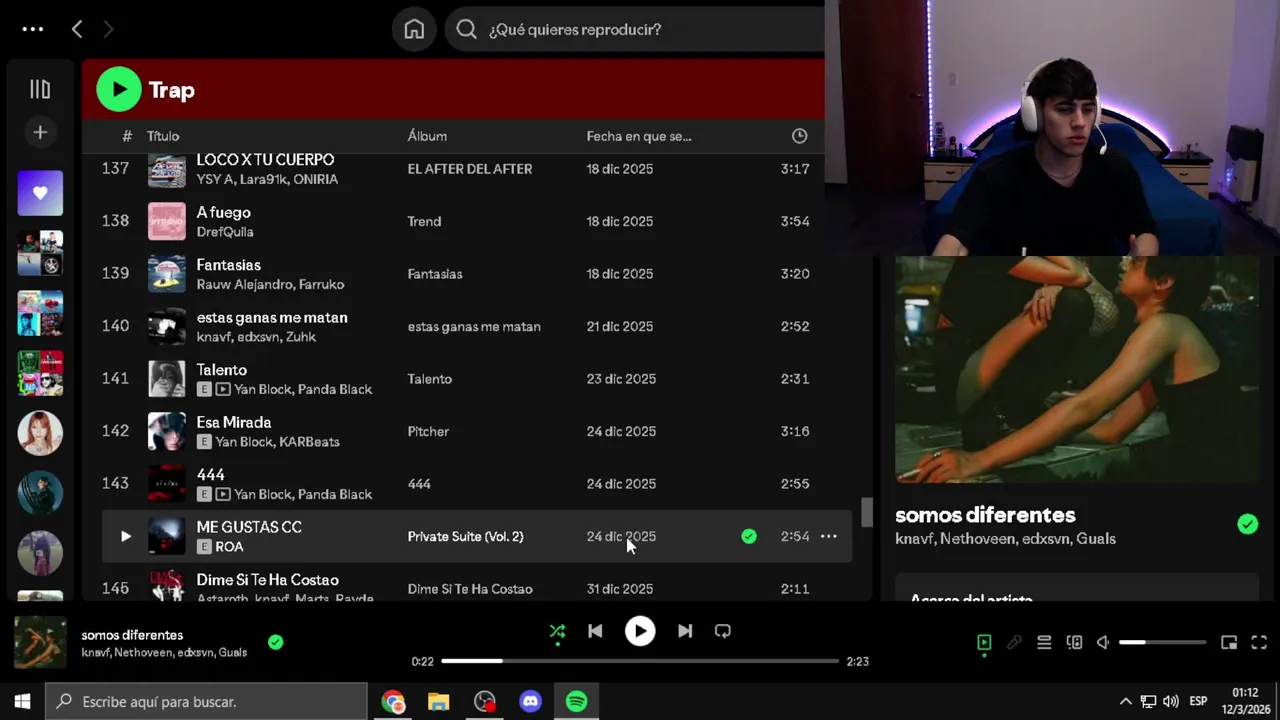Open the mini player icon
The image size is (1280, 720).
[x=1229, y=642]
